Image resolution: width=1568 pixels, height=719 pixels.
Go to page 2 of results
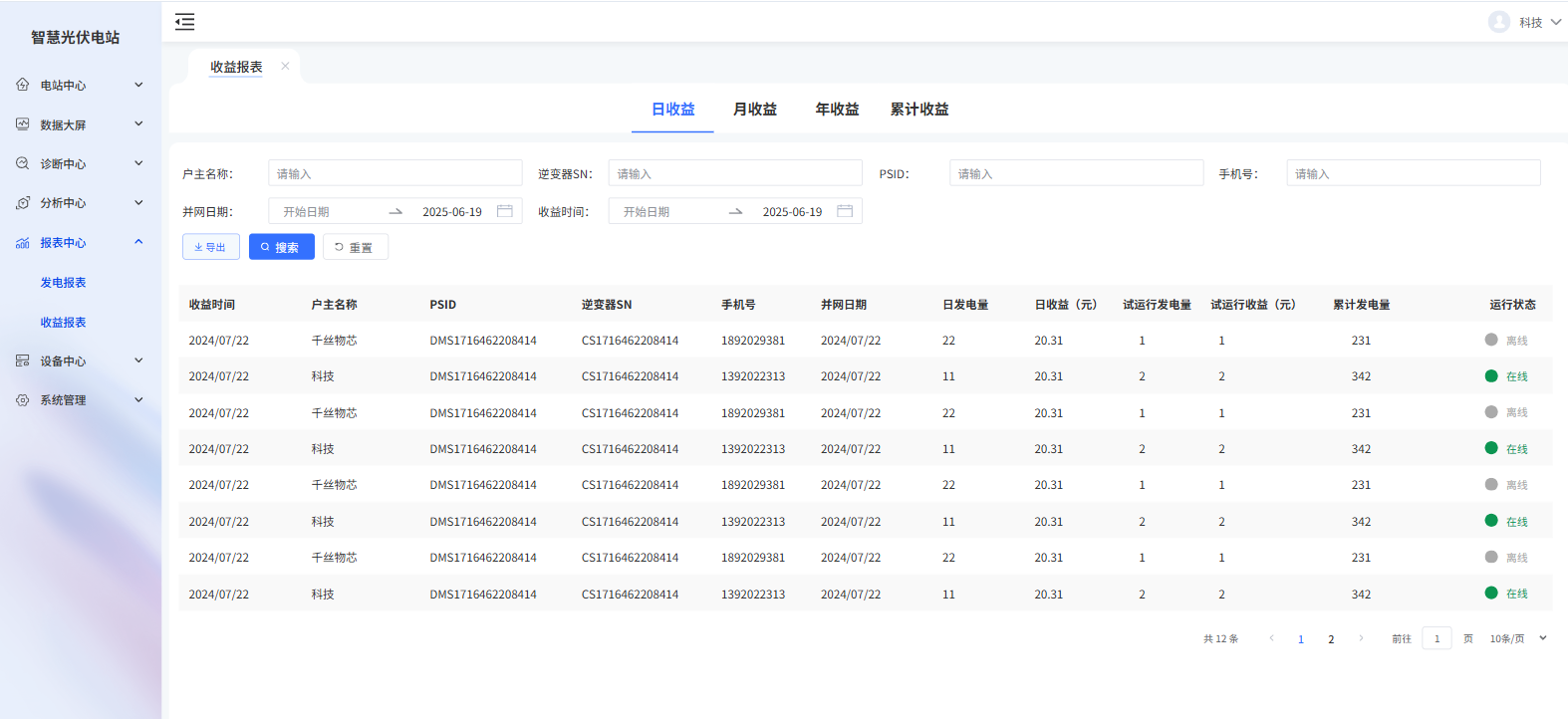(x=1331, y=639)
